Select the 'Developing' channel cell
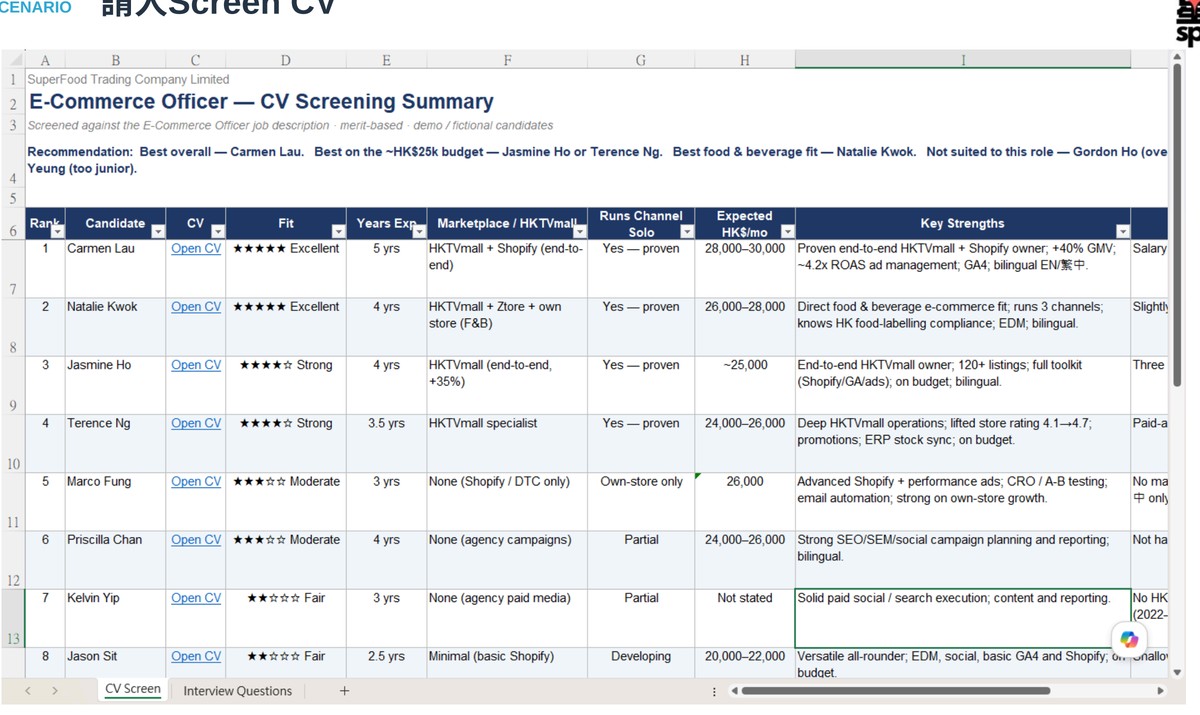1200x715 pixels. pyautogui.click(x=641, y=664)
